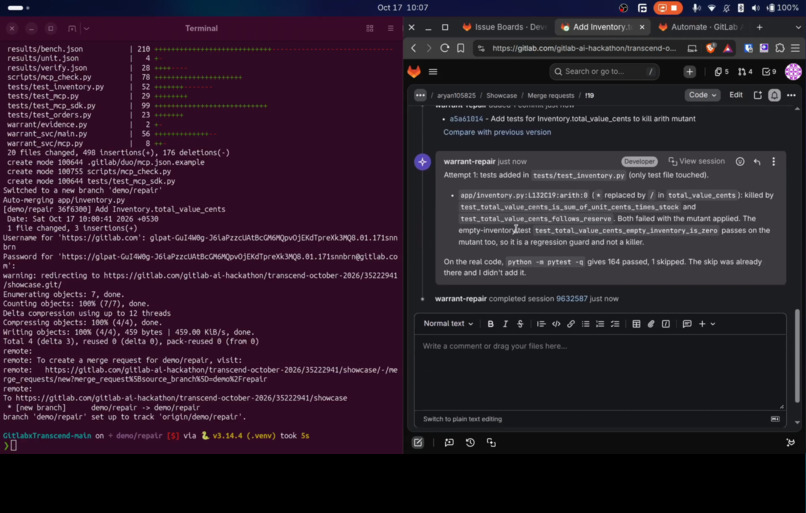806x513 pixels.
Task: Reply to the warrant-repair comment
Action: (x=757, y=161)
